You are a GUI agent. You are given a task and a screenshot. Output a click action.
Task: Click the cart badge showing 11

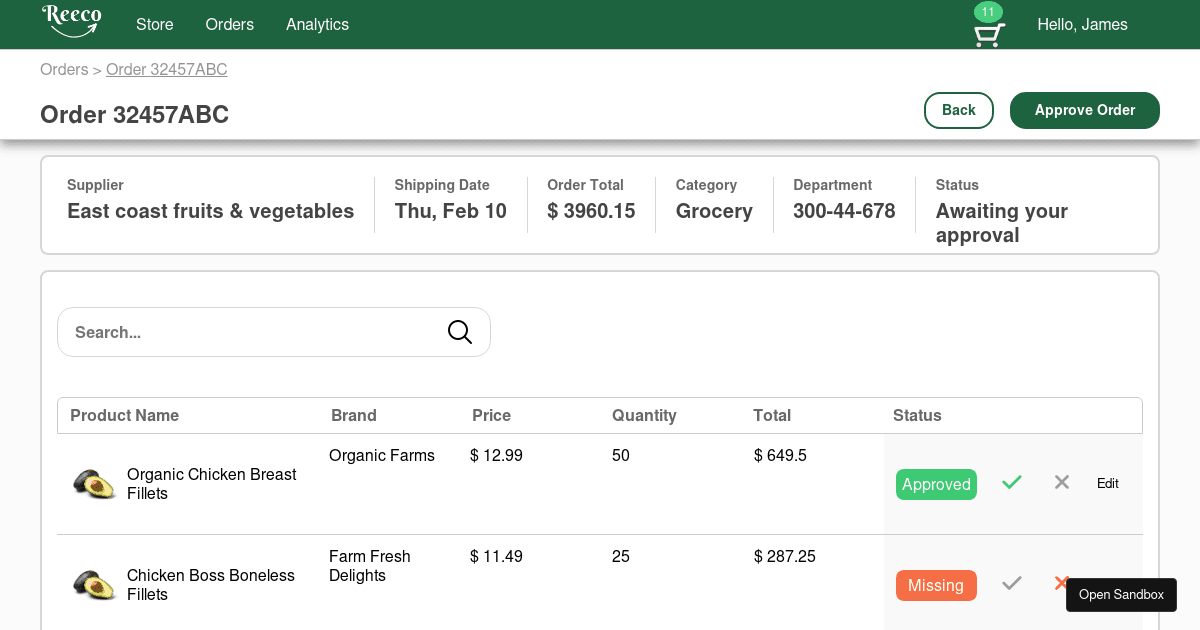(x=988, y=12)
